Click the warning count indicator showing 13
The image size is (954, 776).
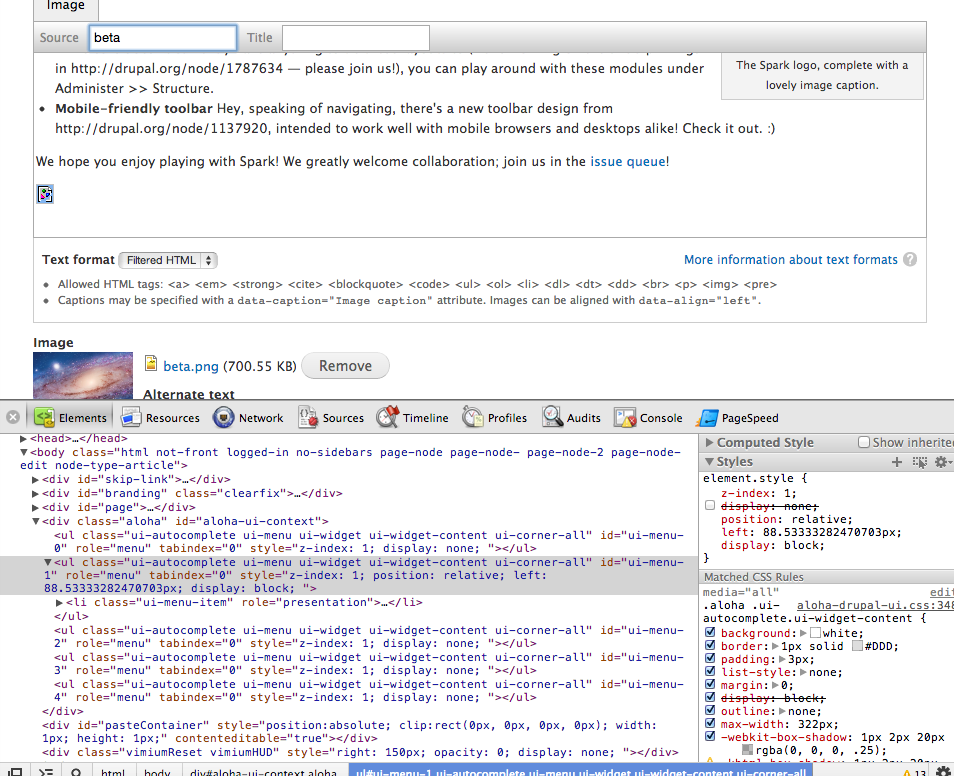pyautogui.click(x=914, y=772)
